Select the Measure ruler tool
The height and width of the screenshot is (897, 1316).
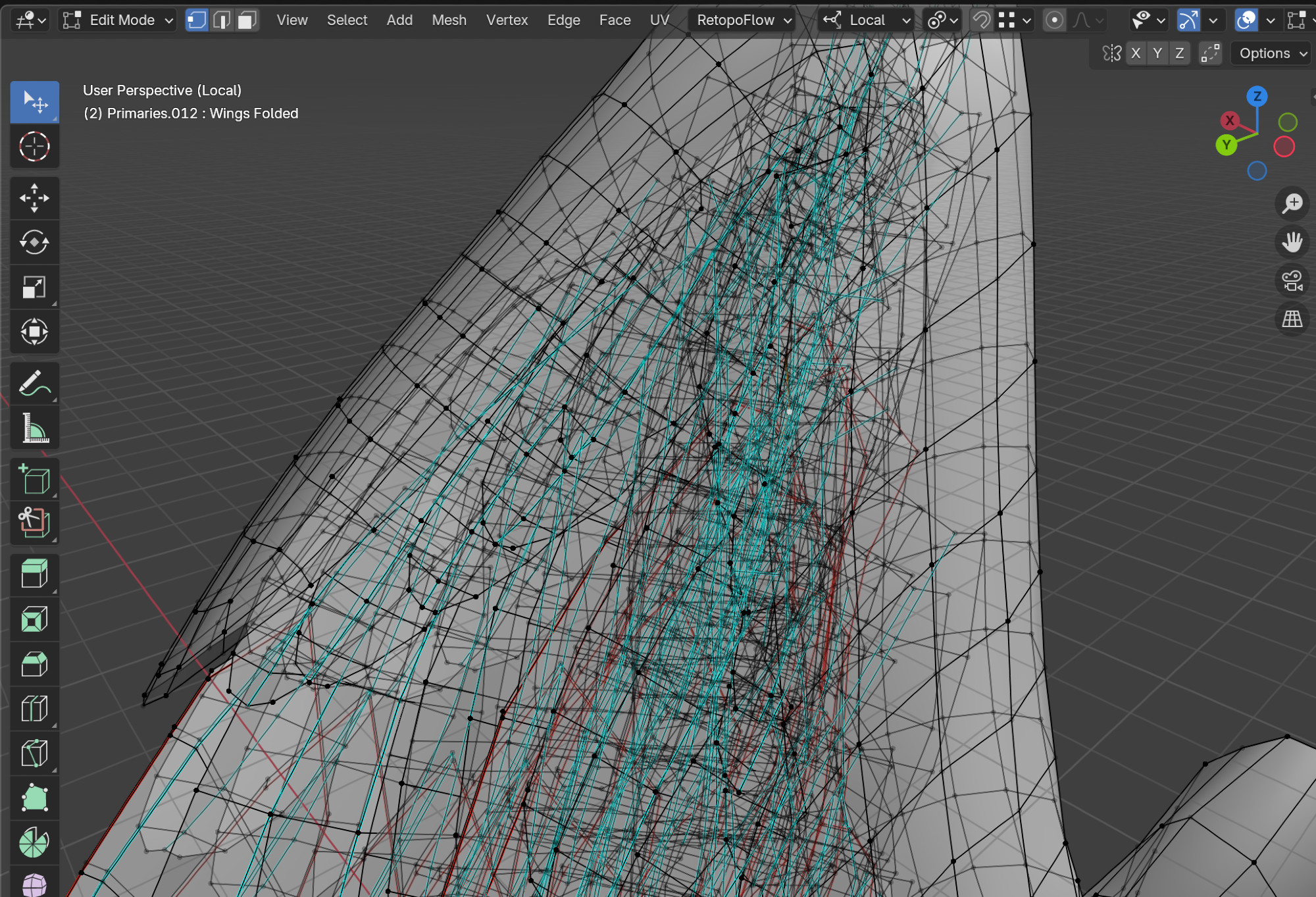pos(34,428)
